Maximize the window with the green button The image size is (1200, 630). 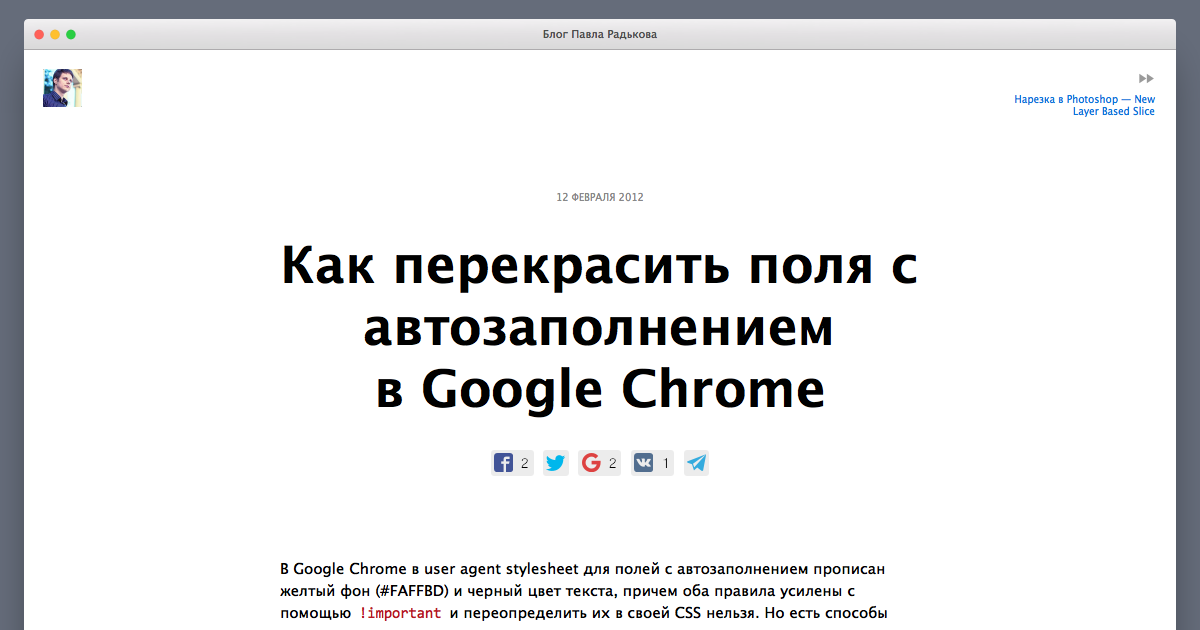[71, 34]
